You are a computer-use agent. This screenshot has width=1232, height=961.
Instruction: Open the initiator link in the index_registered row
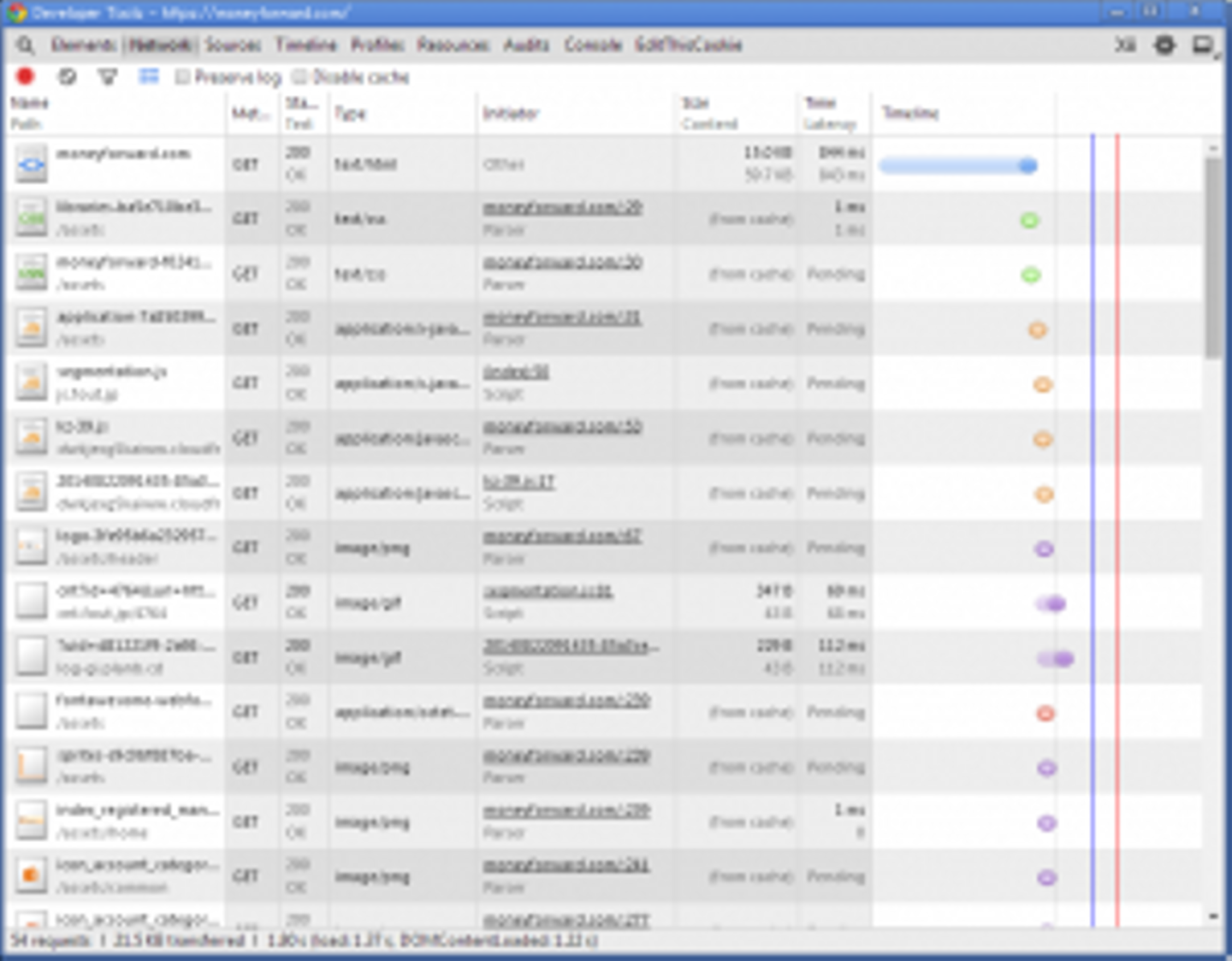pos(566,810)
